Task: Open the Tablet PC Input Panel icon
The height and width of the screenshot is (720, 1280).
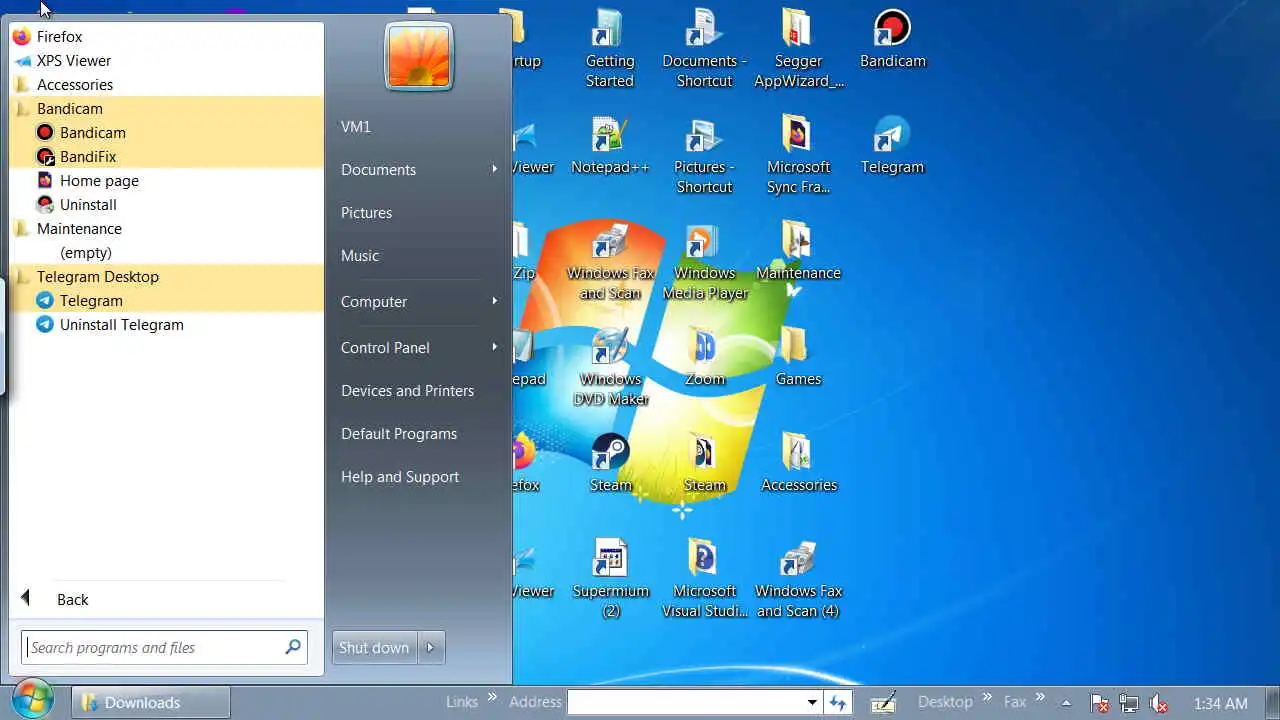Action: click(x=883, y=702)
